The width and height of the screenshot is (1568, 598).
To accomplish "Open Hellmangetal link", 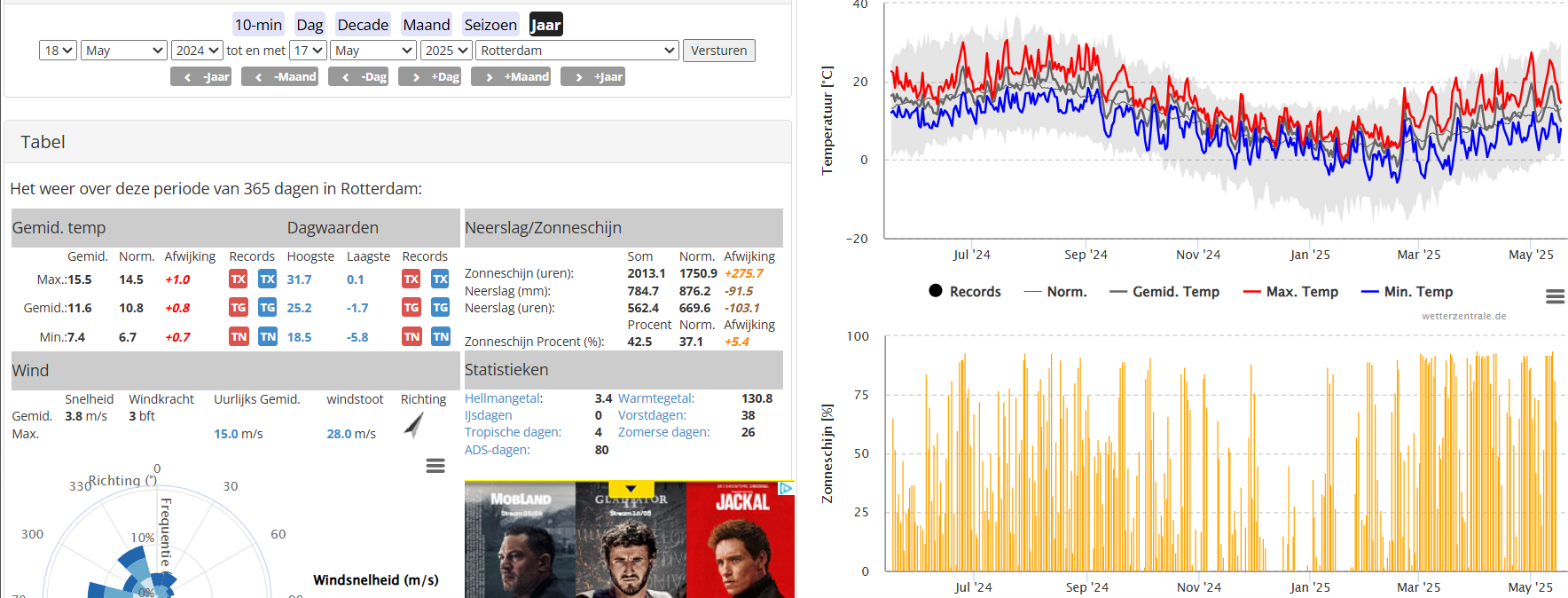I will tap(504, 398).
